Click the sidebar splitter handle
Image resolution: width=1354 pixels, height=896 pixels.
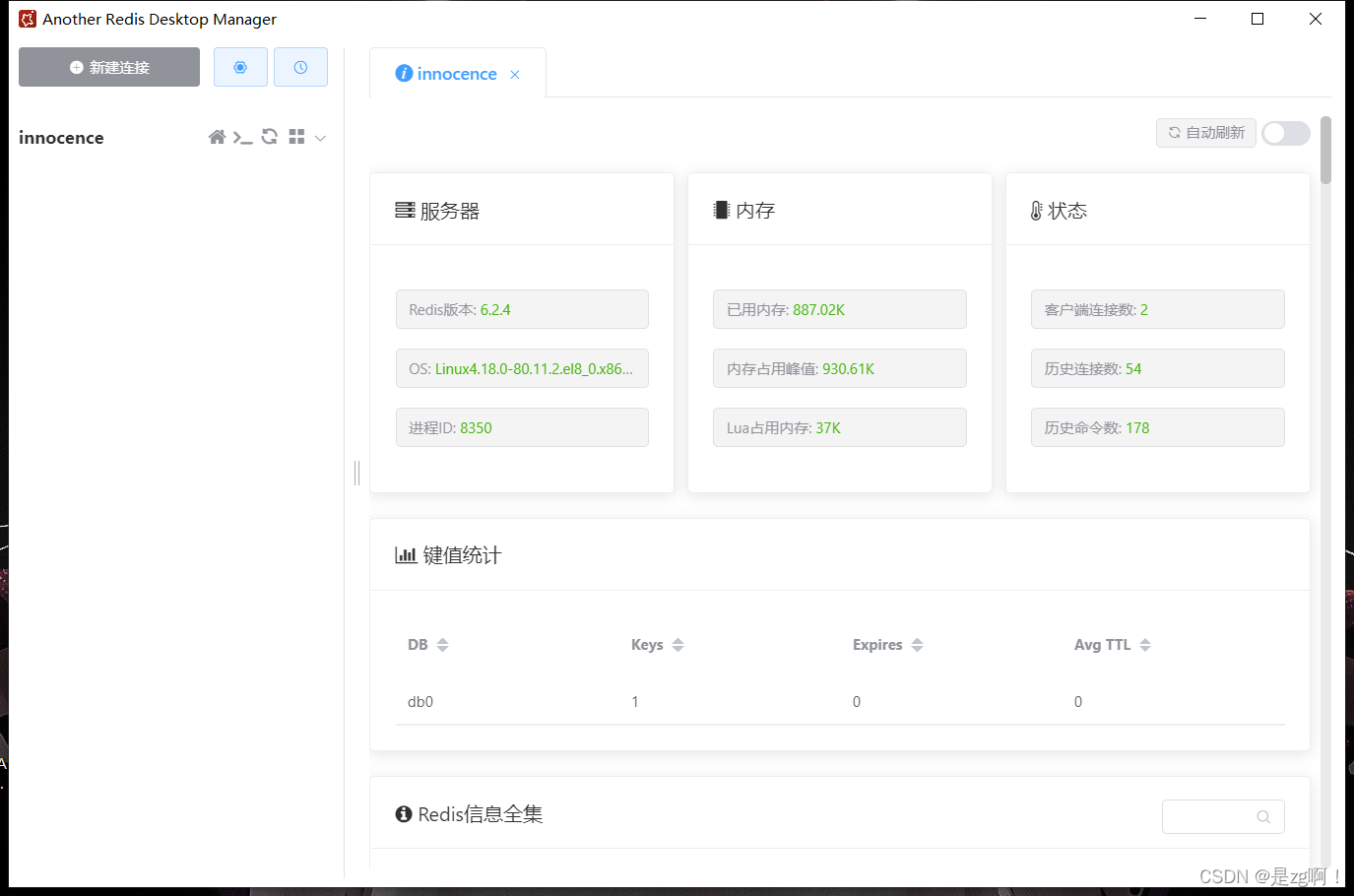tap(356, 473)
